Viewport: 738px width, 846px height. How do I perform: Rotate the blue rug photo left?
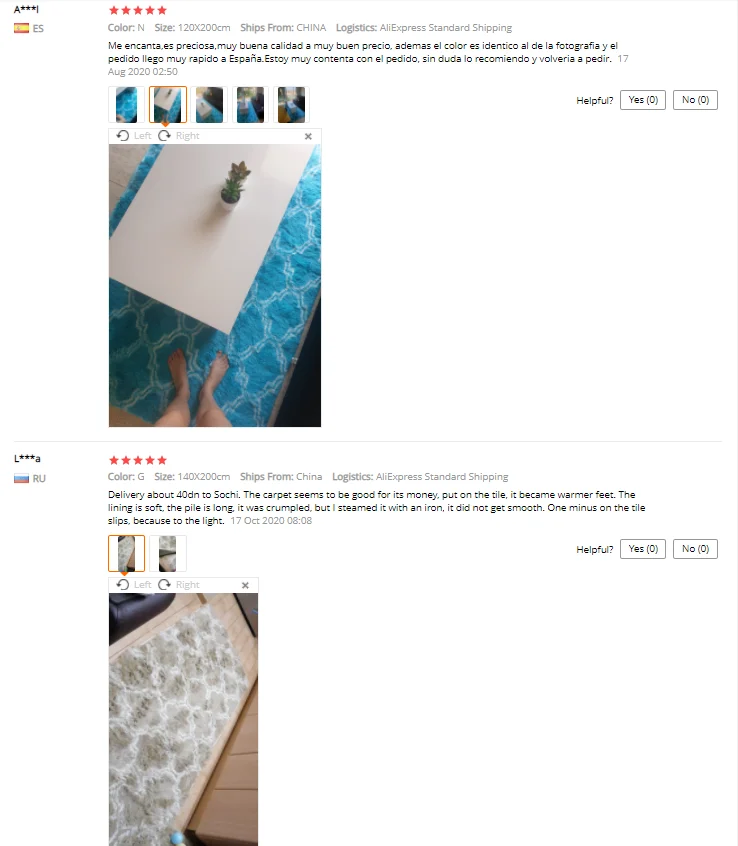[134, 136]
